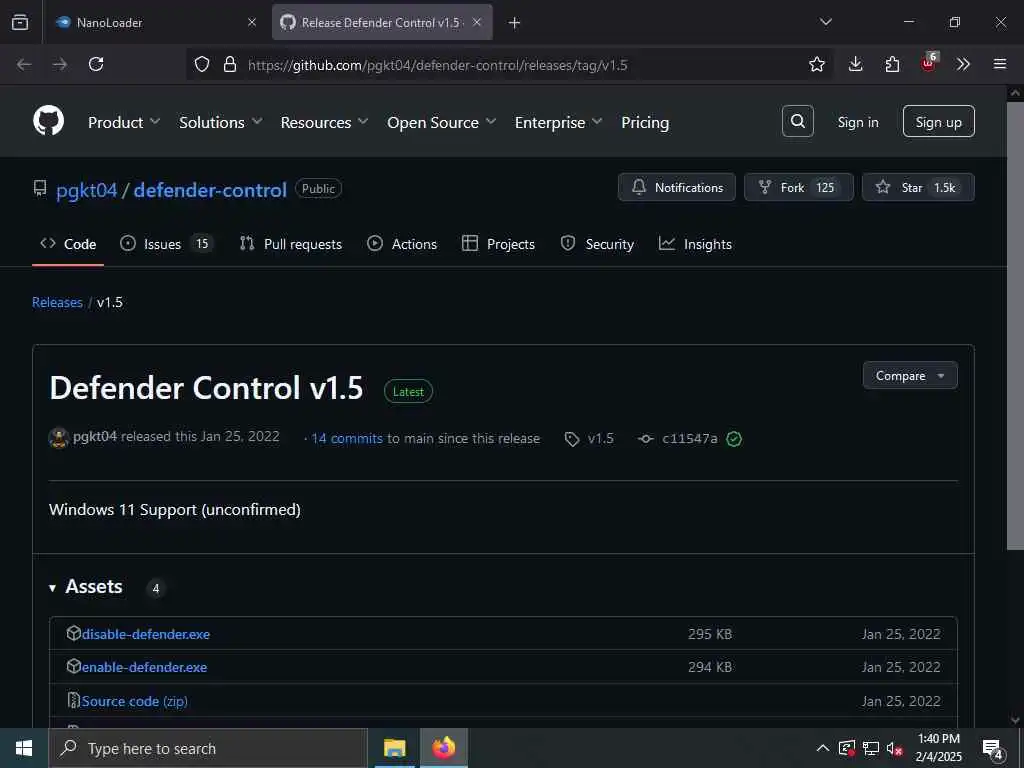Open the Insights tab
1024x768 pixels.
click(696, 244)
